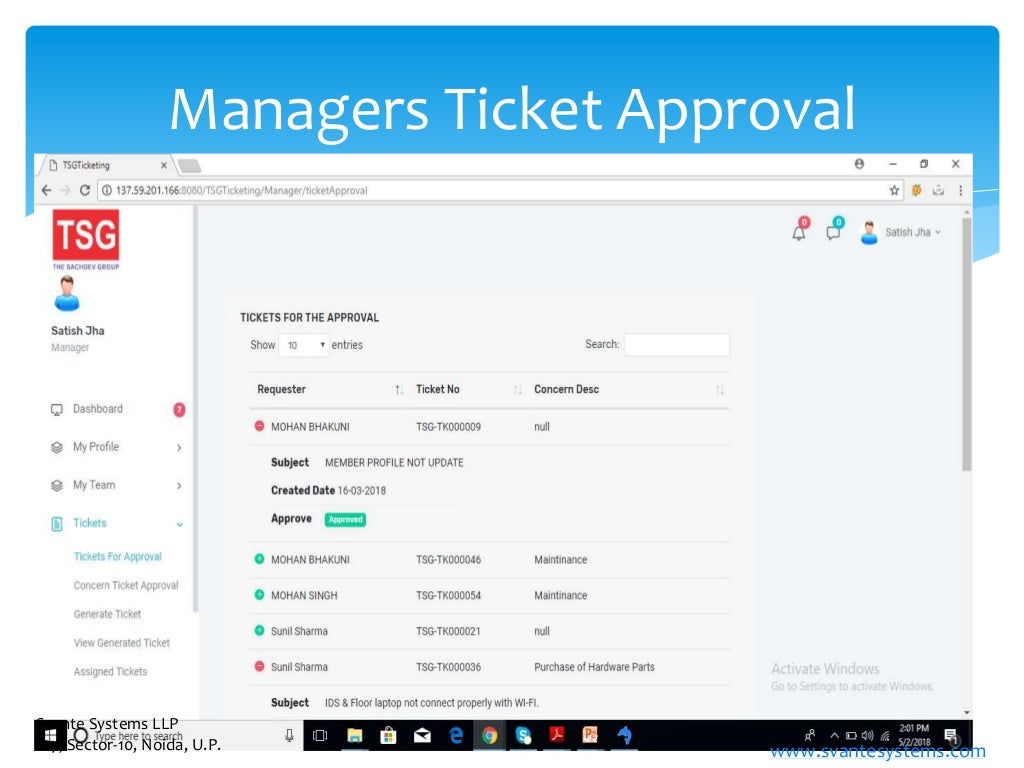Click the My Profile layers icon
The image size is (1024, 768).
[x=57, y=447]
